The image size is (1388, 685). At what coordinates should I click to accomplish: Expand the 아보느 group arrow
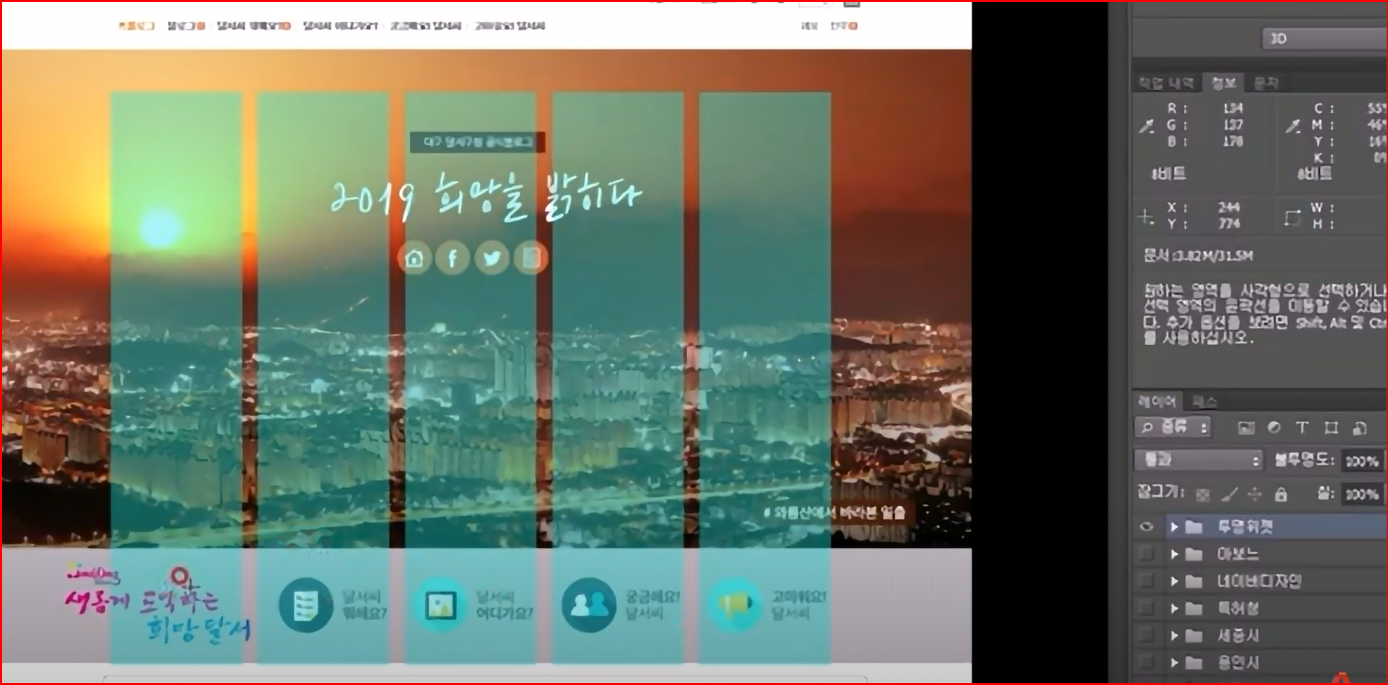pyautogui.click(x=1174, y=554)
